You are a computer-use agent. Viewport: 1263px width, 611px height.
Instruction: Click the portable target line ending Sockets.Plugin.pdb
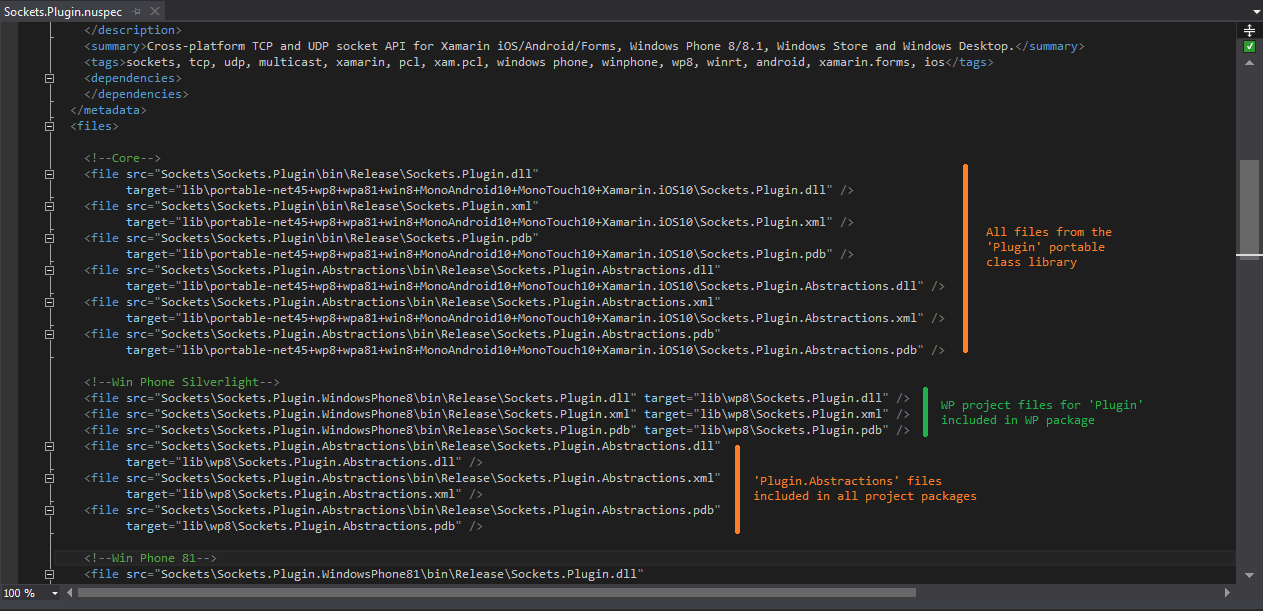(490, 254)
